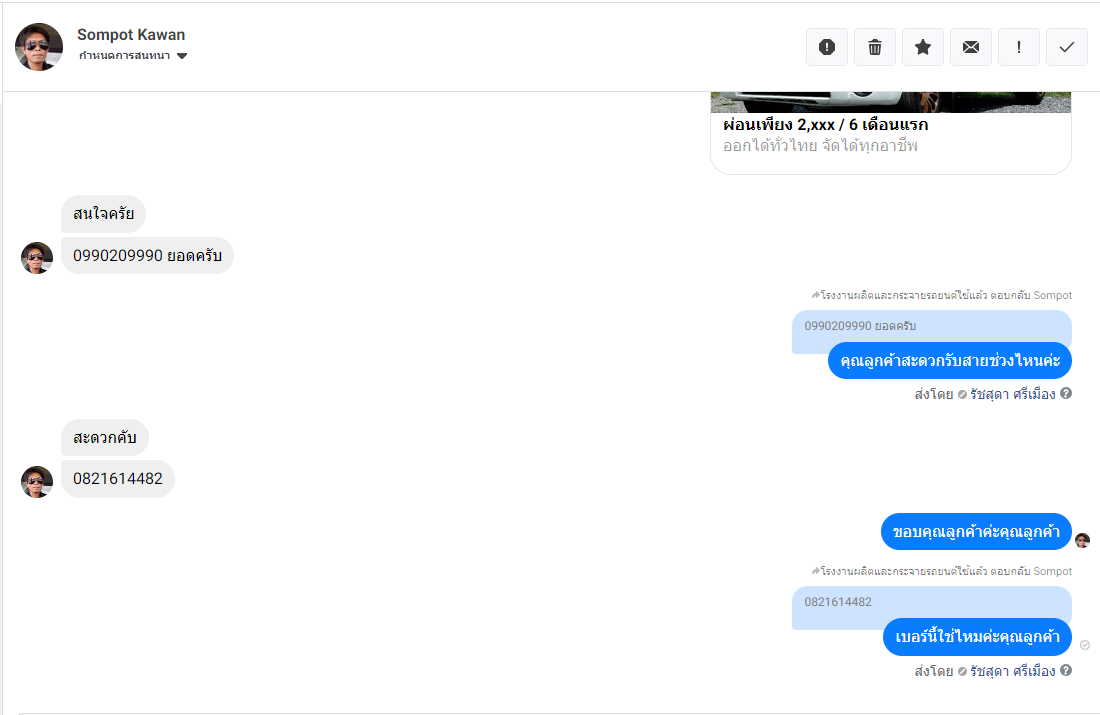This screenshot has height=715, width=1100.
Task: Star this conversation as follow up
Action: 923,47
